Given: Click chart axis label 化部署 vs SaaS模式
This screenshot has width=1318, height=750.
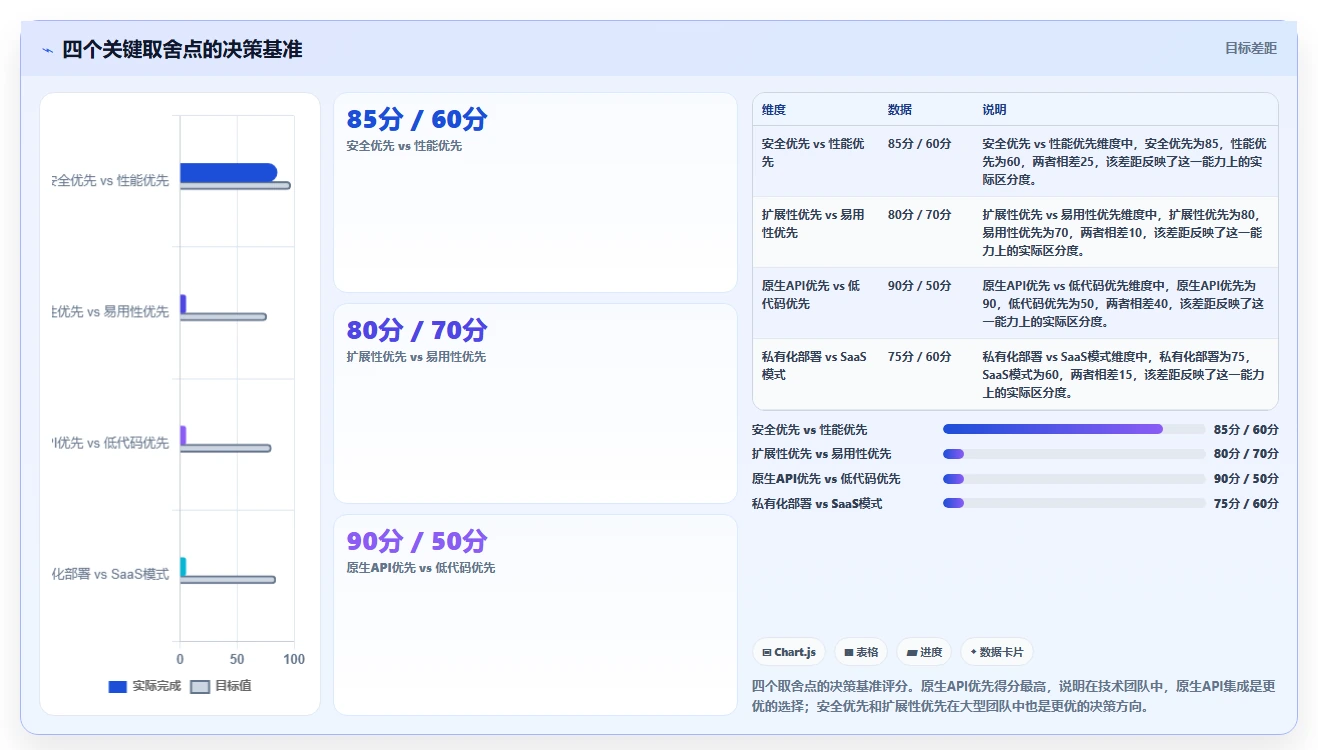Looking at the screenshot, I should 111,574.
